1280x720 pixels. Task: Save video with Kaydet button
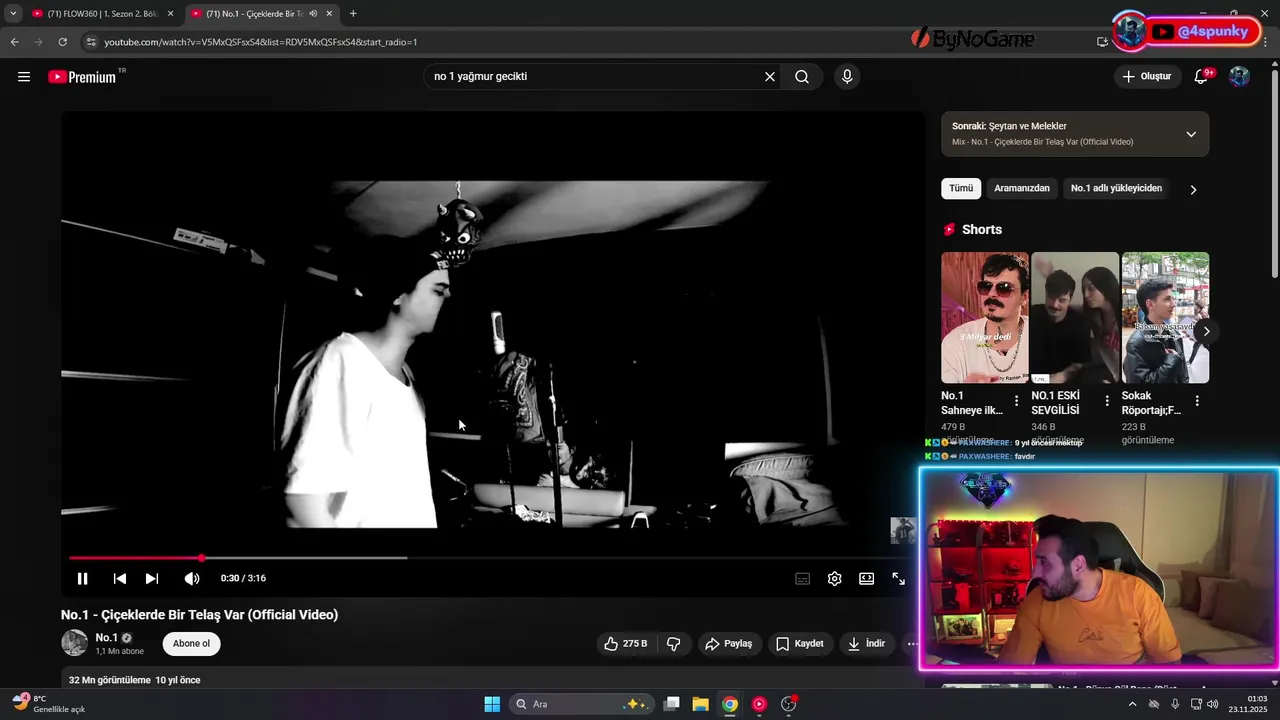800,644
